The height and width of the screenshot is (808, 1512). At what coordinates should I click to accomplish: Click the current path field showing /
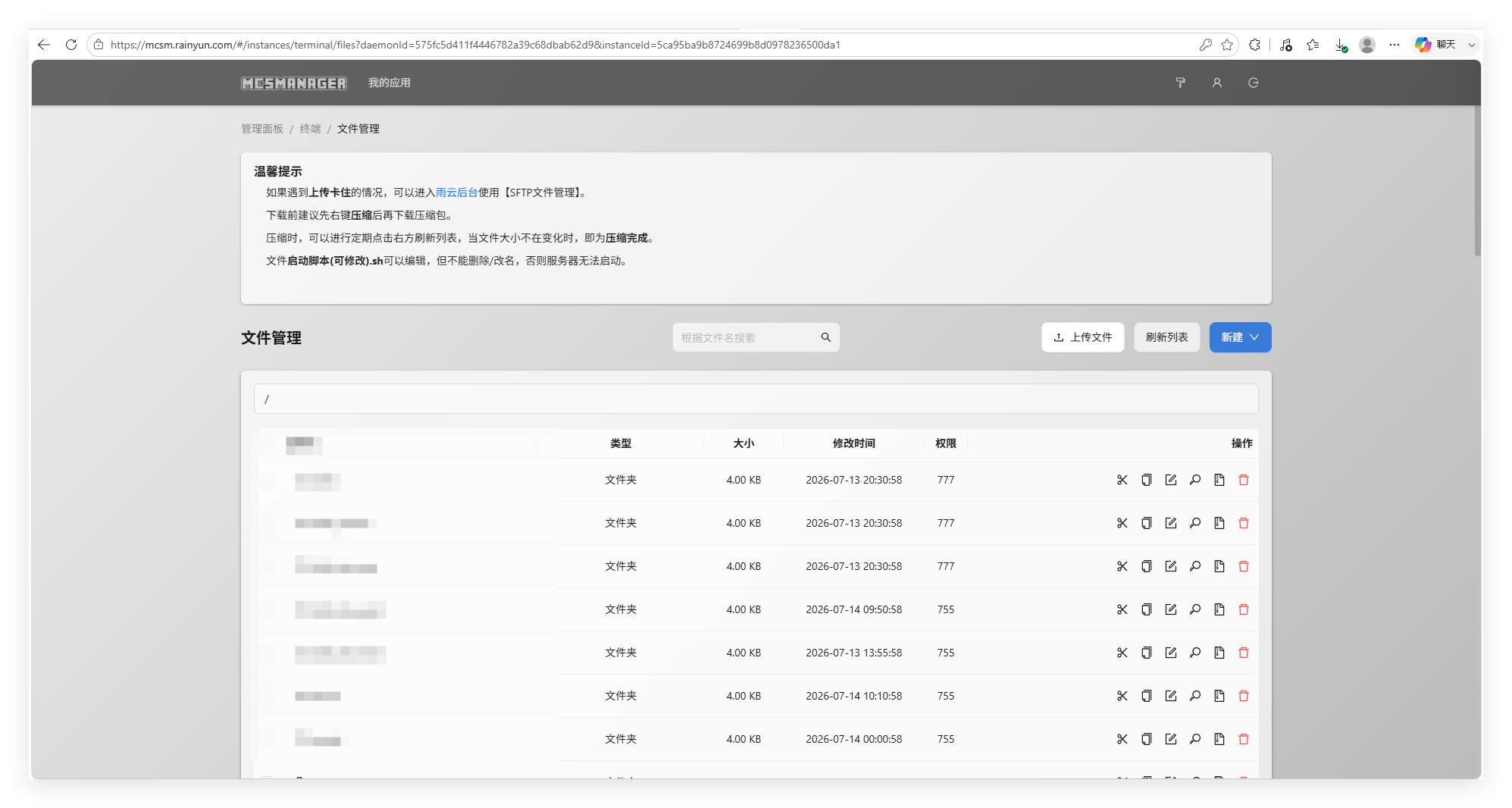click(x=756, y=399)
